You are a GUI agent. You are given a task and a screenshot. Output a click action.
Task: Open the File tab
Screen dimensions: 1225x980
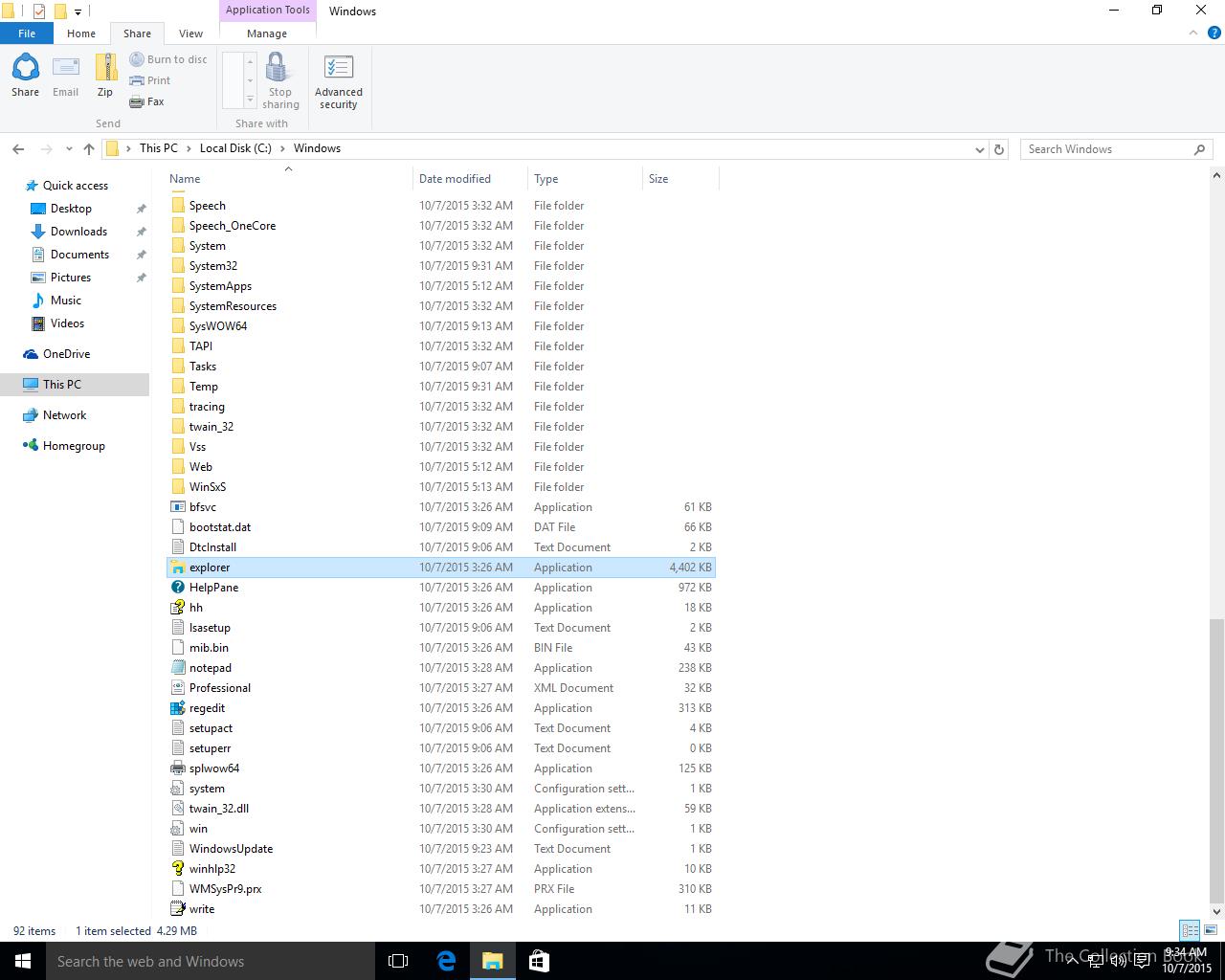pos(27,33)
